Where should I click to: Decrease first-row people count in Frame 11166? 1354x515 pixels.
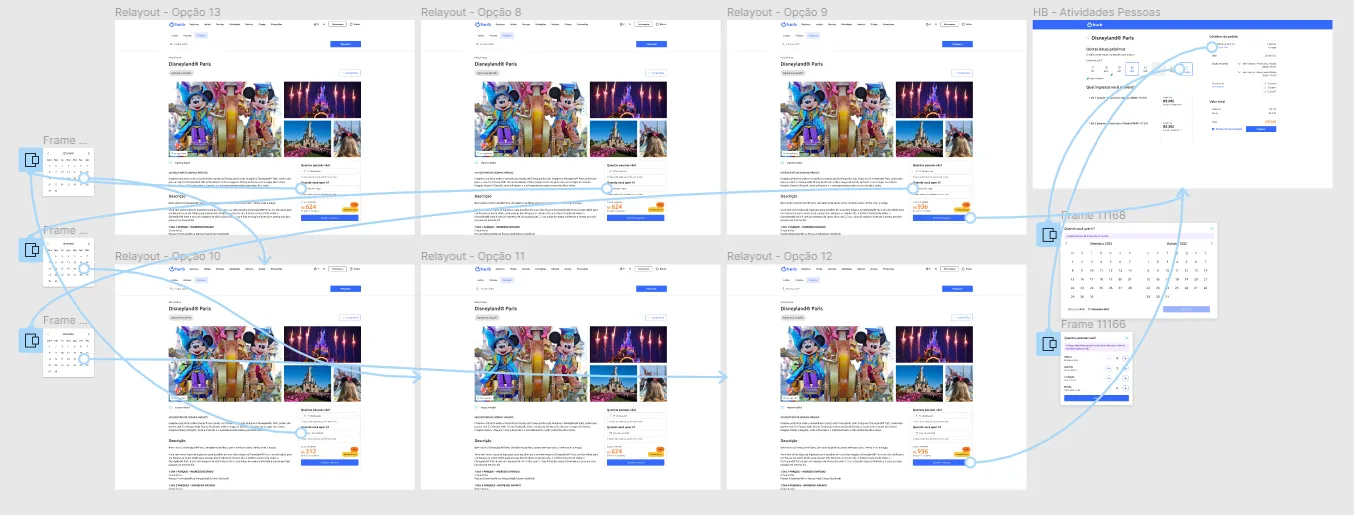(x=1108, y=357)
